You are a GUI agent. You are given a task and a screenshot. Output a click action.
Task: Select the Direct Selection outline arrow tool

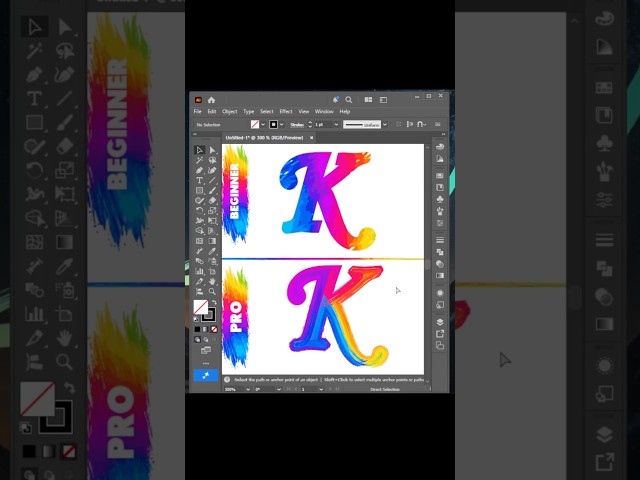click(200, 150)
